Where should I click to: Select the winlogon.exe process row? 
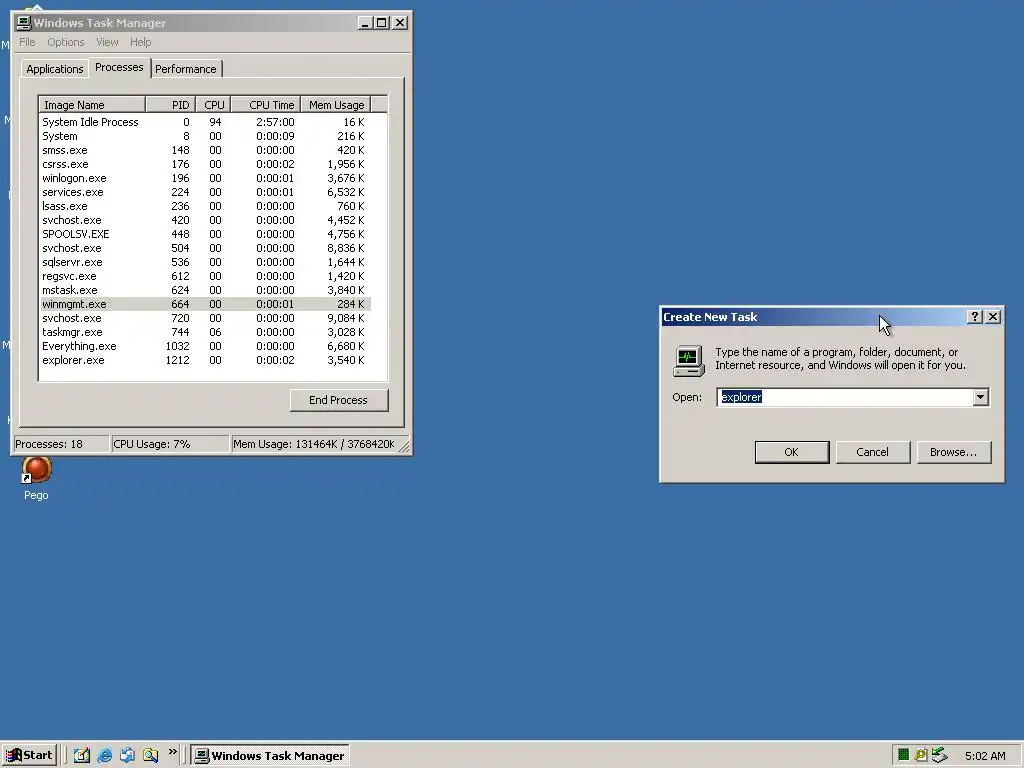click(205, 178)
